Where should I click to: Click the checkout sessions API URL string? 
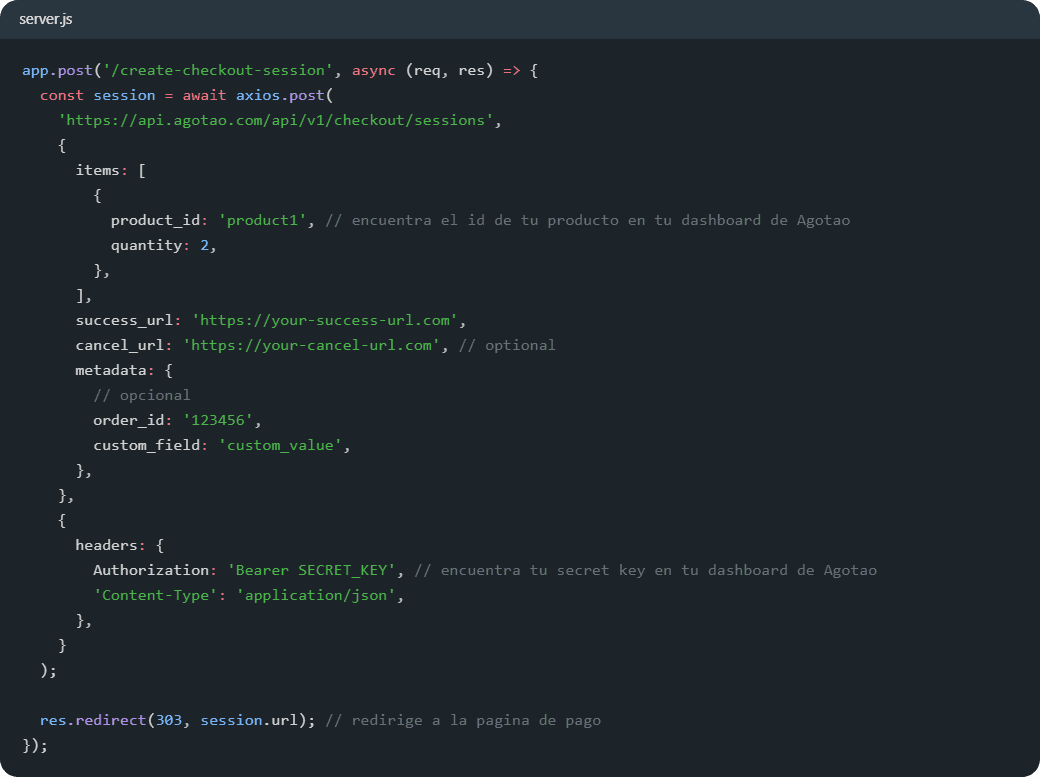[275, 120]
